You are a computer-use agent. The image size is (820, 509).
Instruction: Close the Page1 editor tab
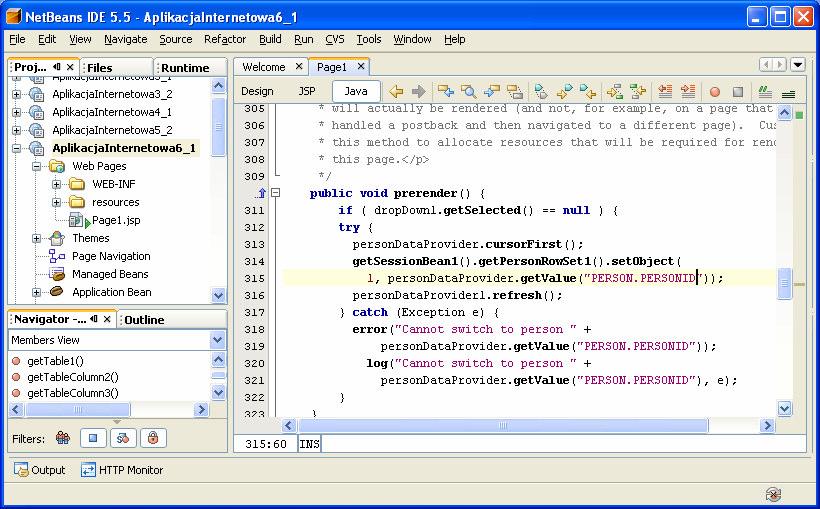click(361, 66)
